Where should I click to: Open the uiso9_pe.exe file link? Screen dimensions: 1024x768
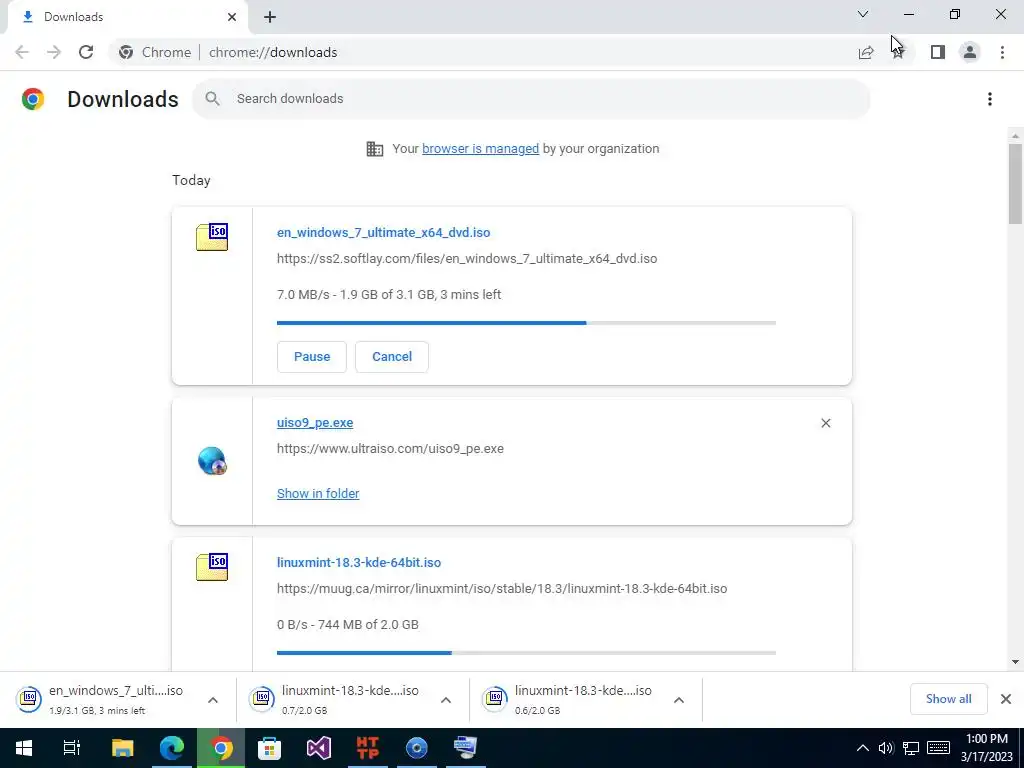coord(315,423)
